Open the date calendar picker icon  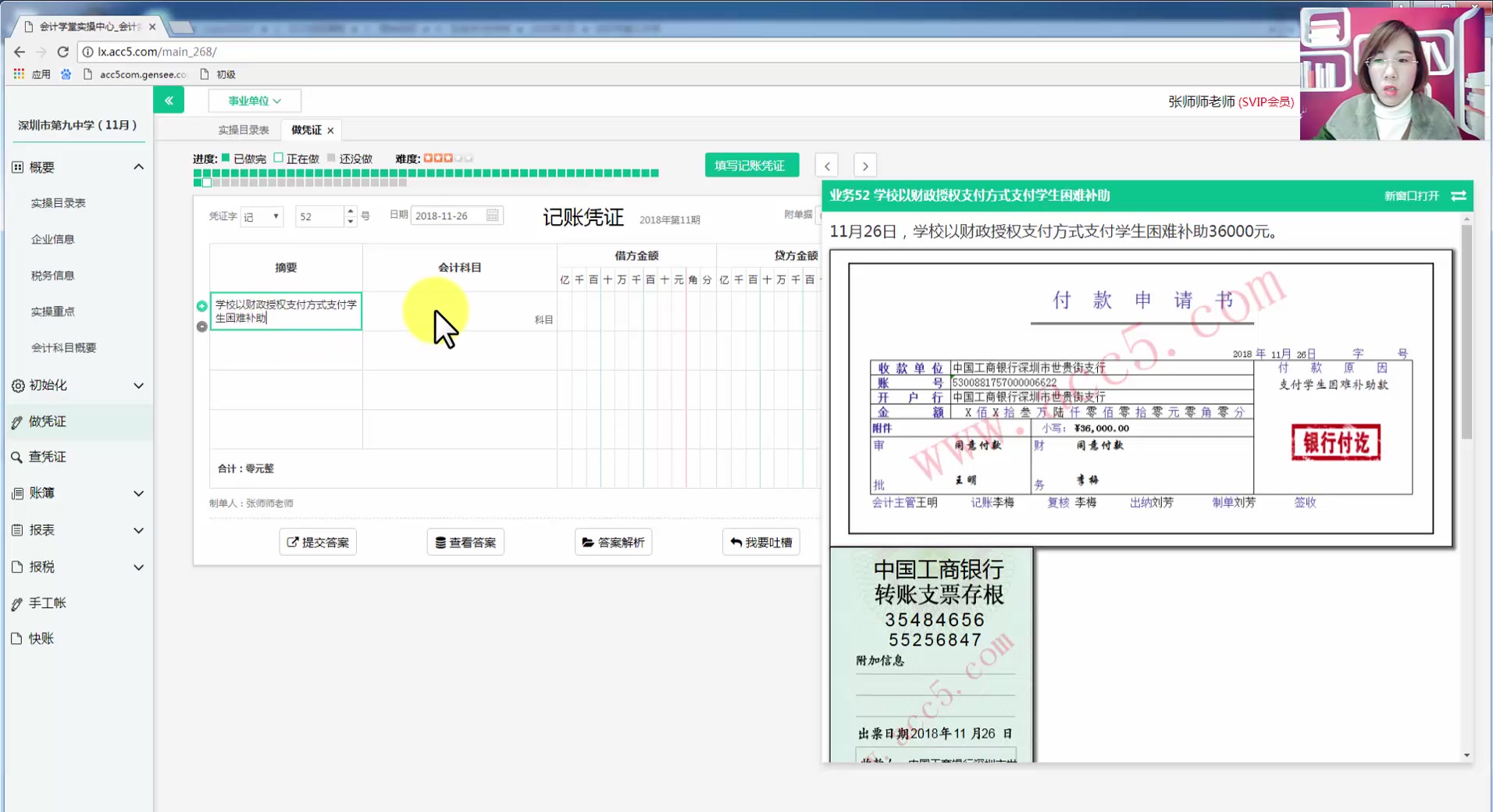click(x=493, y=215)
